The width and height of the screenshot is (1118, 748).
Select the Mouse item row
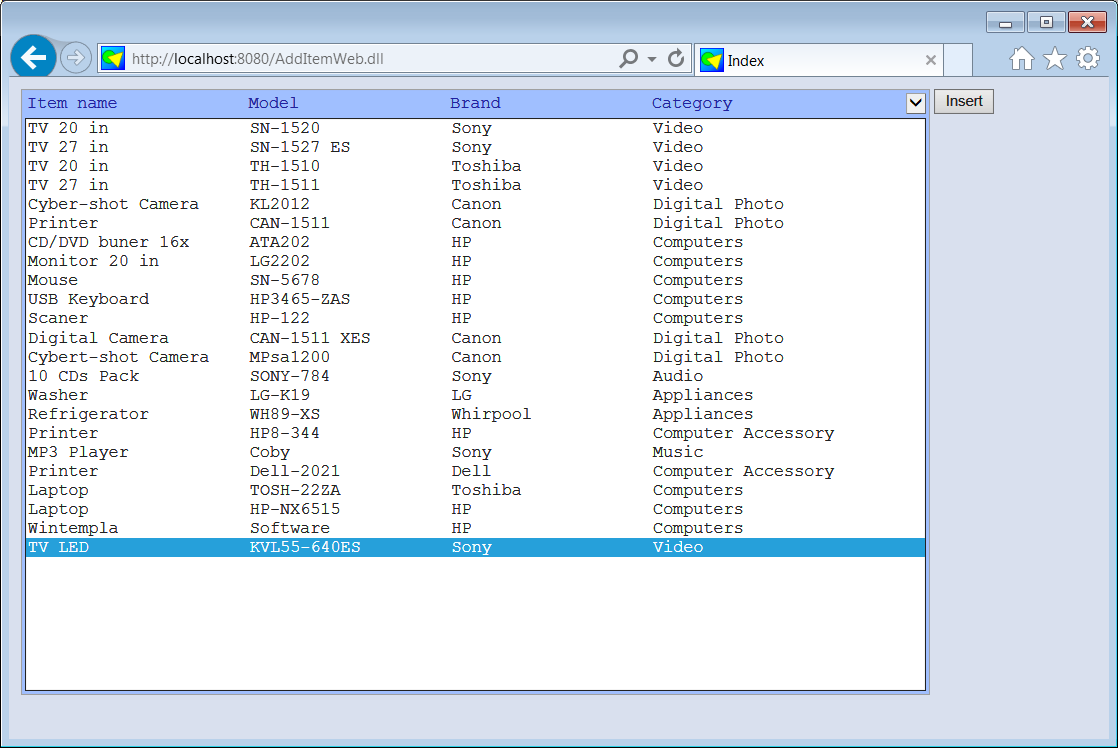tap(475, 280)
